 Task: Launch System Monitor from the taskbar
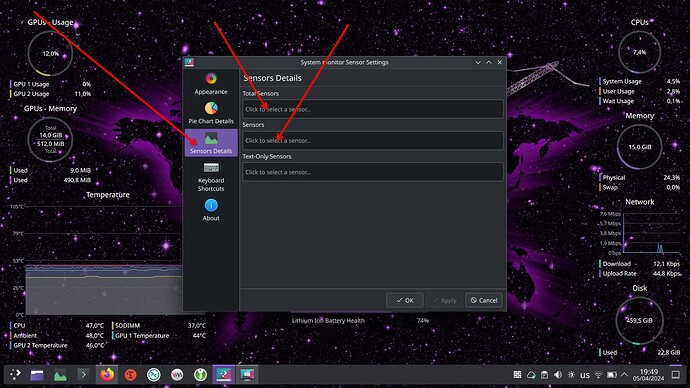pyautogui.click(x=60, y=375)
